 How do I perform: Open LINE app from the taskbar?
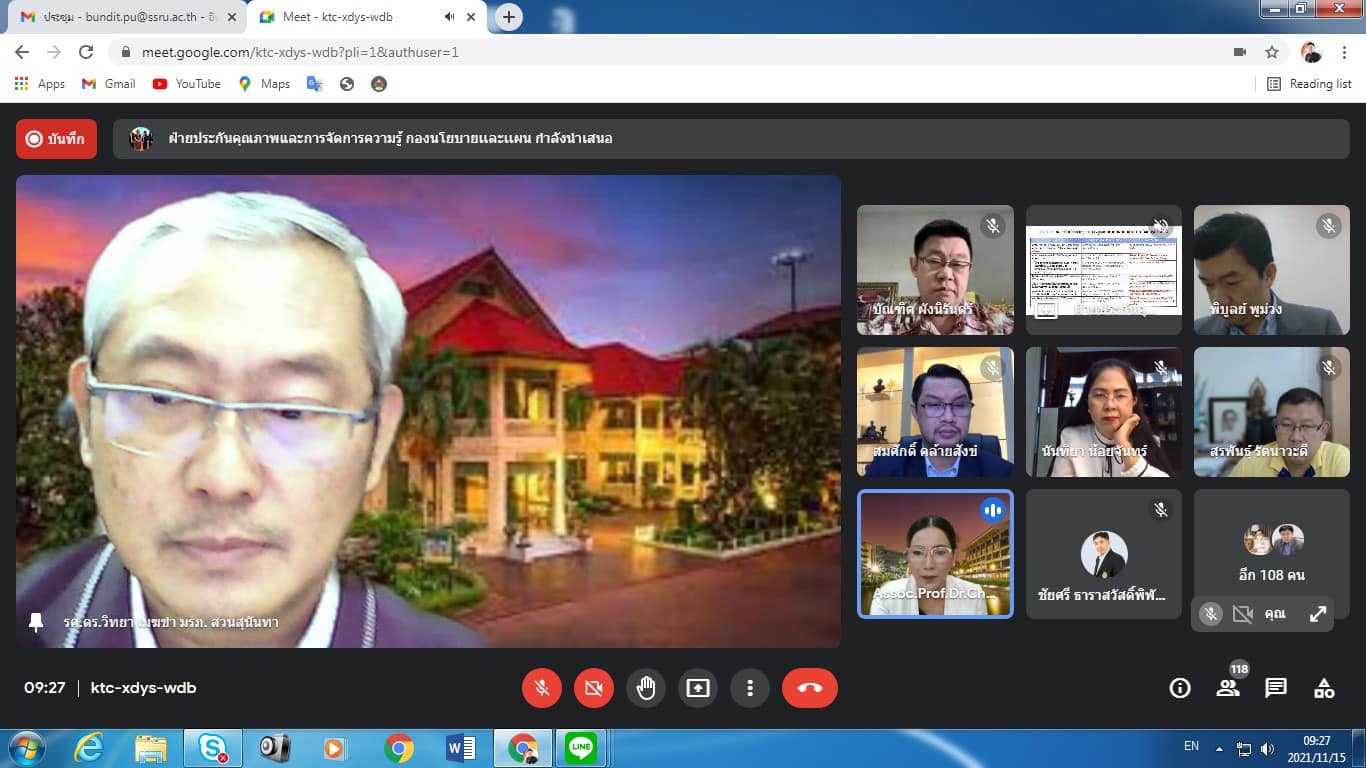[x=580, y=747]
